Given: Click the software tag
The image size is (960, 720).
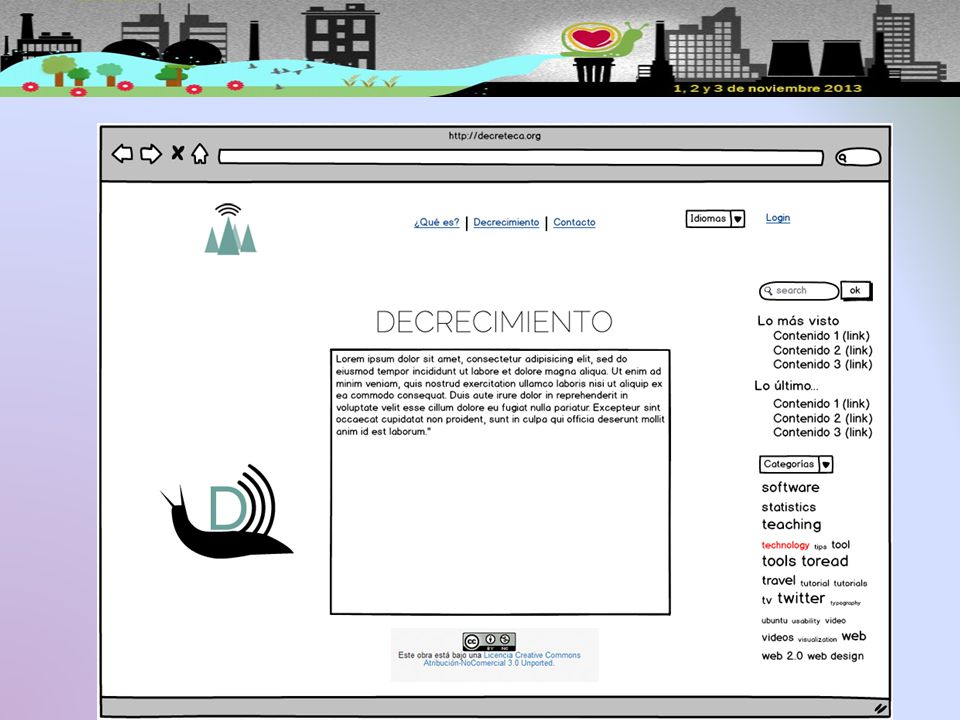Looking at the screenshot, I should point(790,487).
